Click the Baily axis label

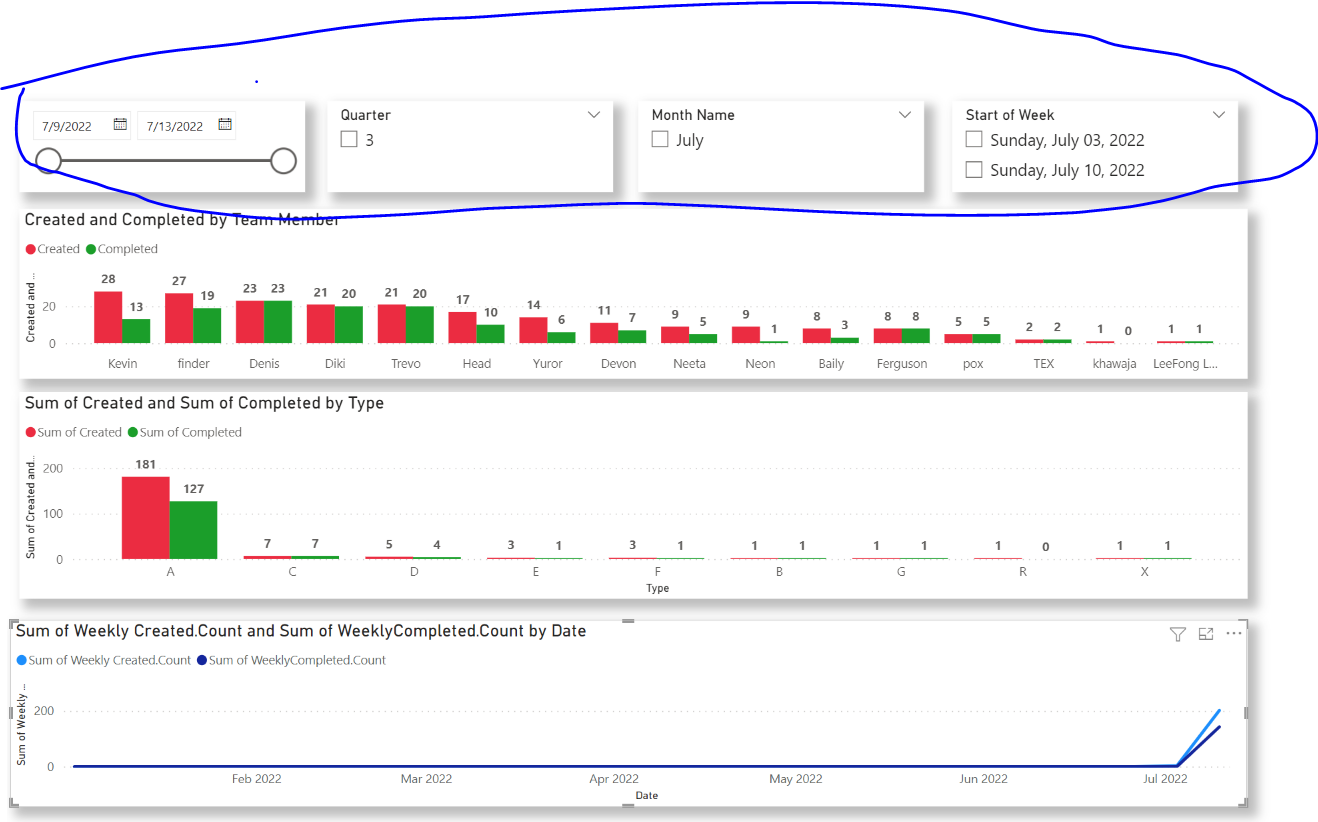[x=831, y=364]
